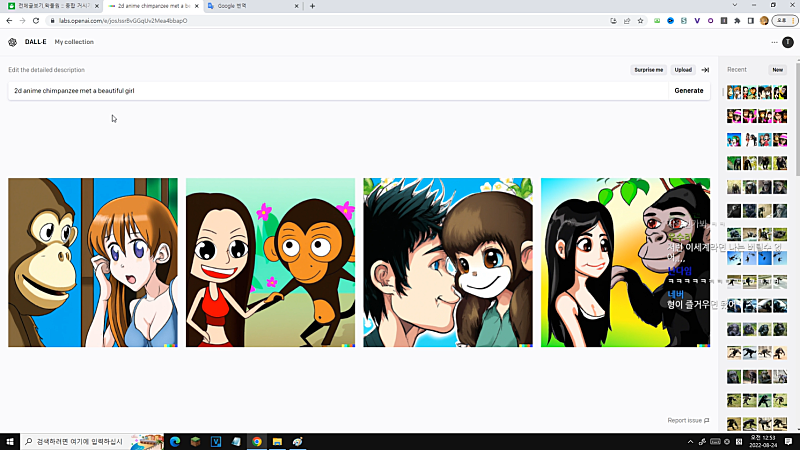Show hidden system tray icons

tap(690, 441)
